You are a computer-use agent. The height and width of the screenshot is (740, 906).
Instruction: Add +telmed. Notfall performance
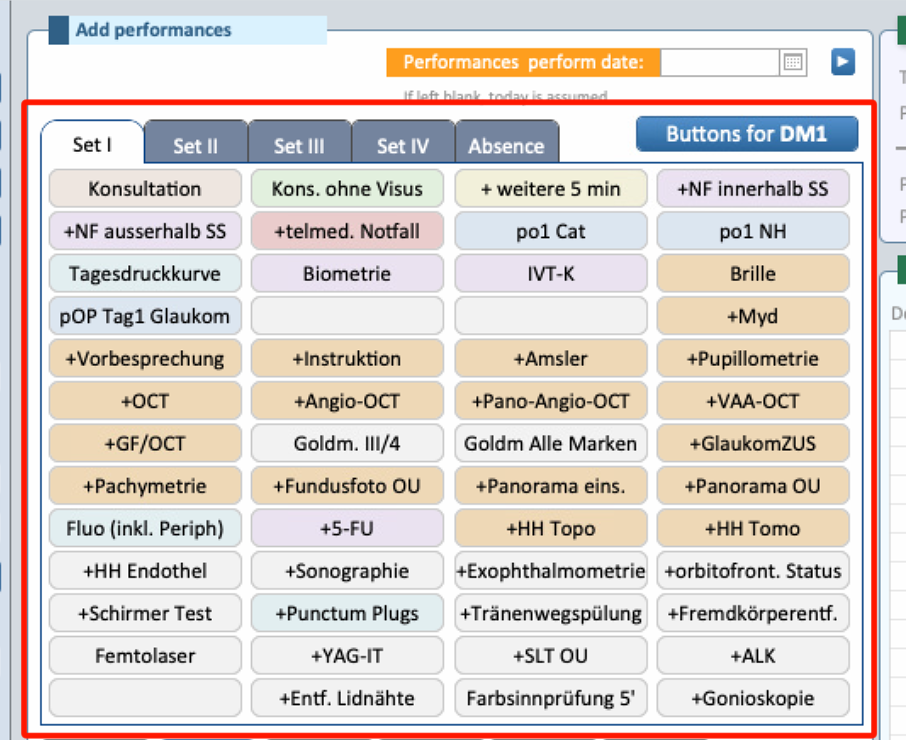347,231
